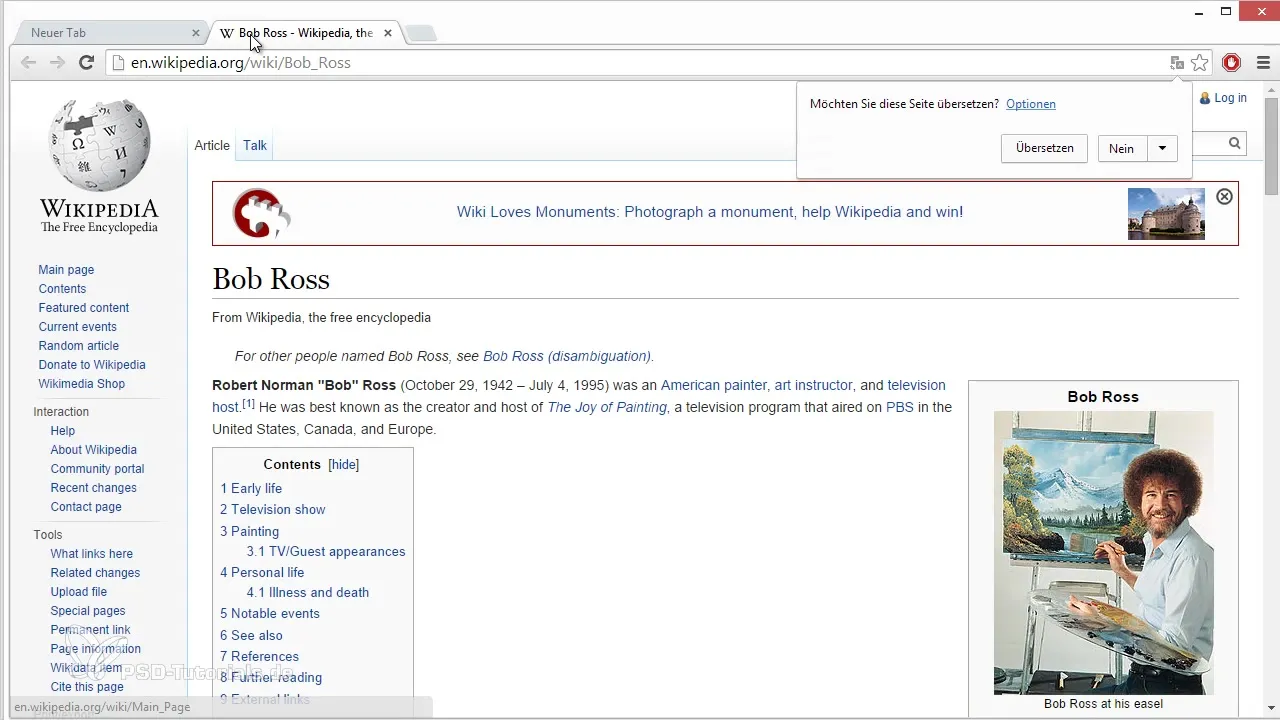The width and height of the screenshot is (1280, 720).
Task: Follow the art instructor link
Action: point(814,385)
